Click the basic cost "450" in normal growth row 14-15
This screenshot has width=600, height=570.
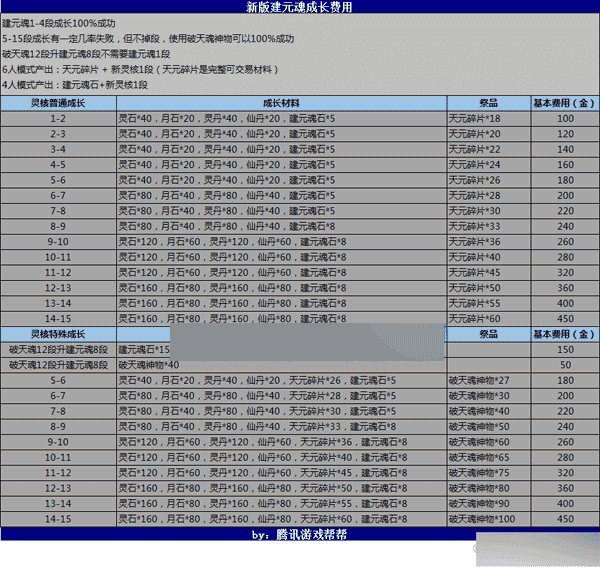pyautogui.click(x=565, y=319)
